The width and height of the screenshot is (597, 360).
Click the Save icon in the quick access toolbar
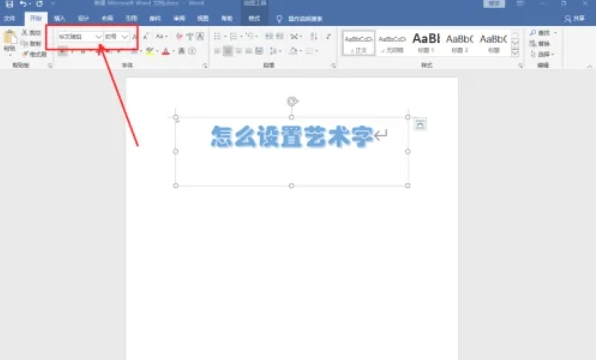tap(9, 4)
